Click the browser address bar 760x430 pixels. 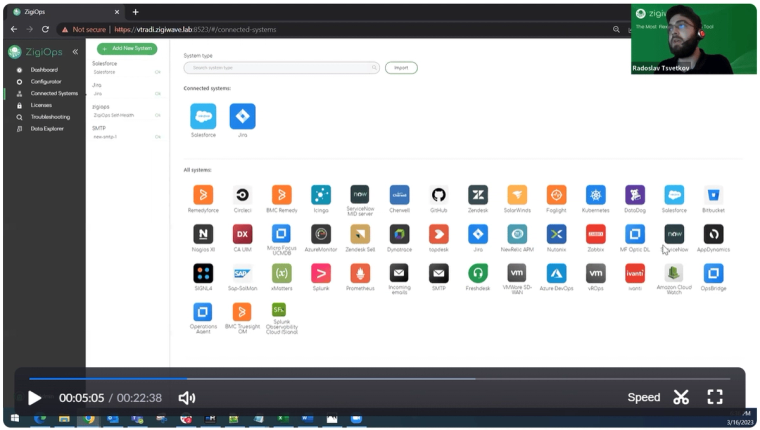coord(334,30)
